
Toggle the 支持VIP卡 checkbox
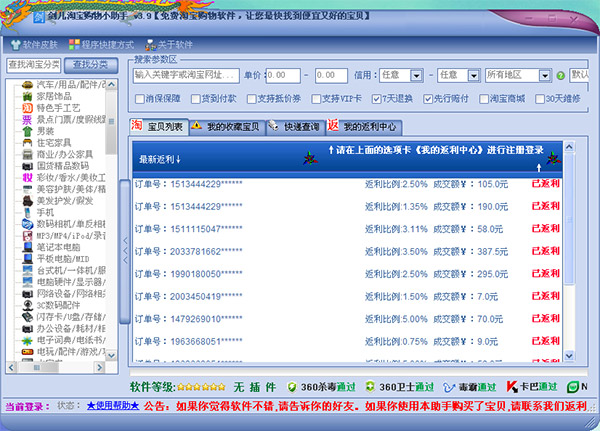(x=316, y=99)
